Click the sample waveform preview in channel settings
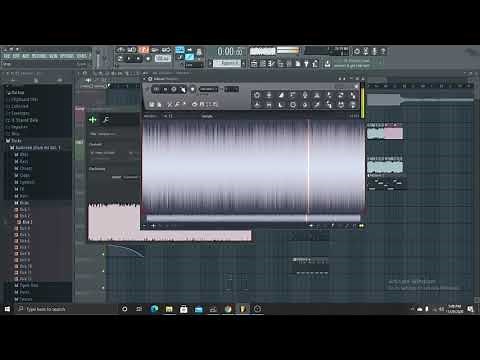This screenshot has width=480, height=360. point(169,221)
